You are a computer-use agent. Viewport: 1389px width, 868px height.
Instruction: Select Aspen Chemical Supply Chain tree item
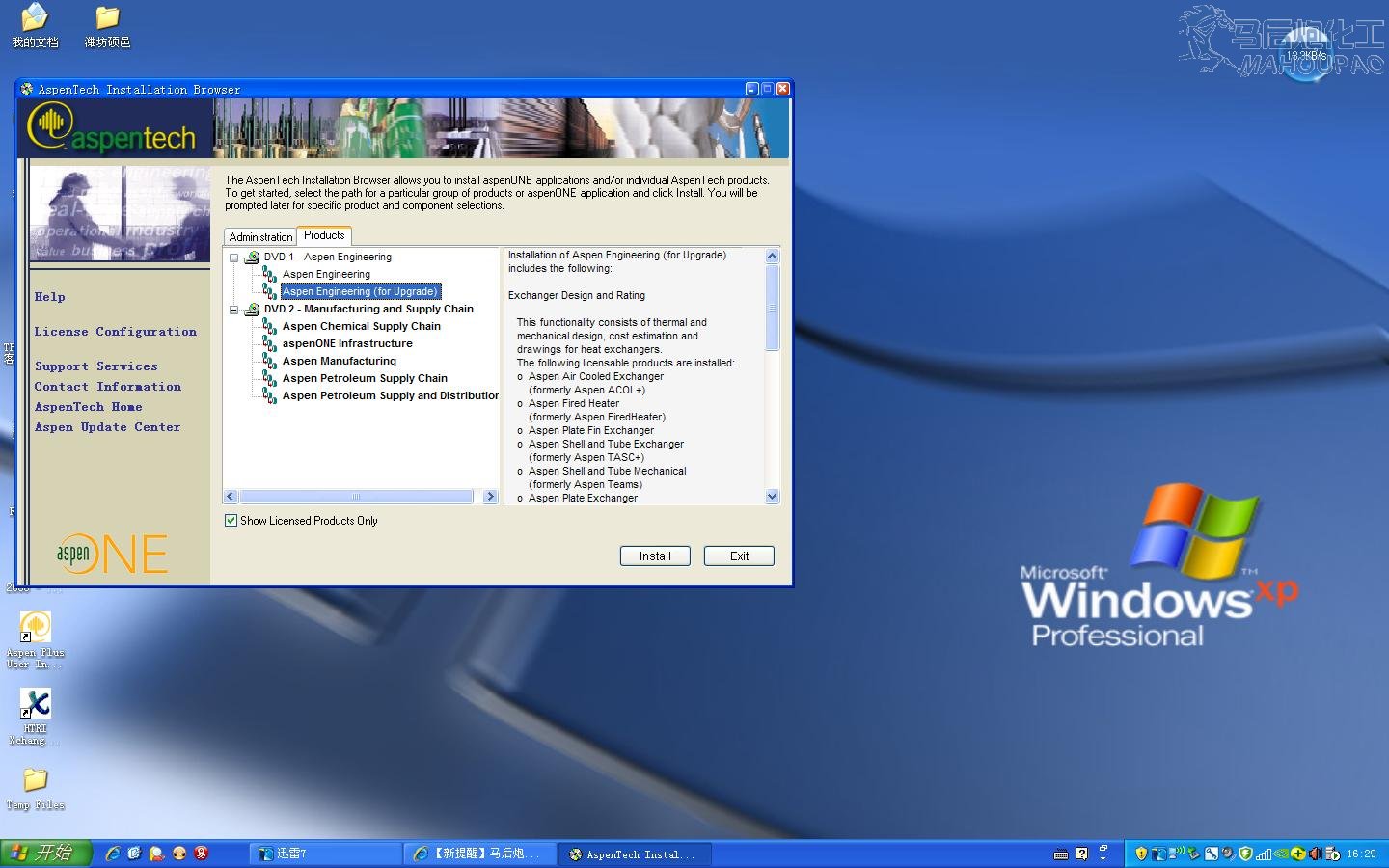(362, 327)
